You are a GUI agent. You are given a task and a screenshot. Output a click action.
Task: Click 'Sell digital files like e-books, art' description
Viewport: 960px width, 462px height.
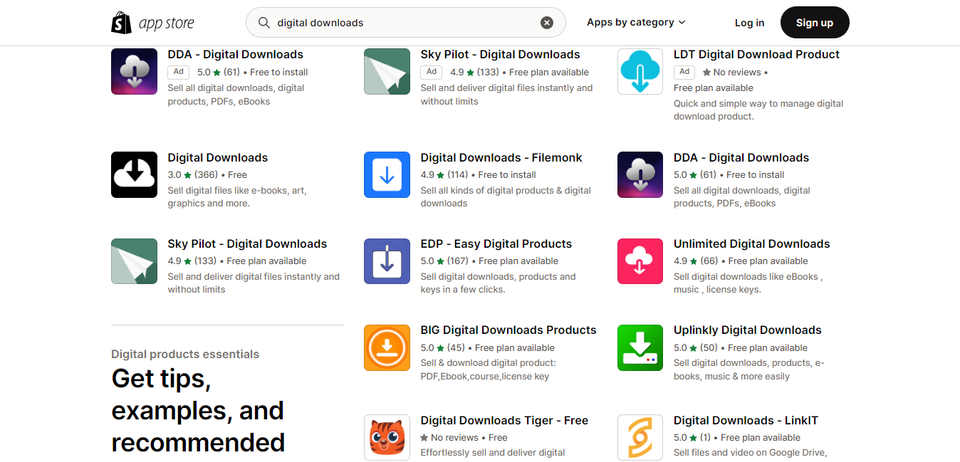[237, 197]
